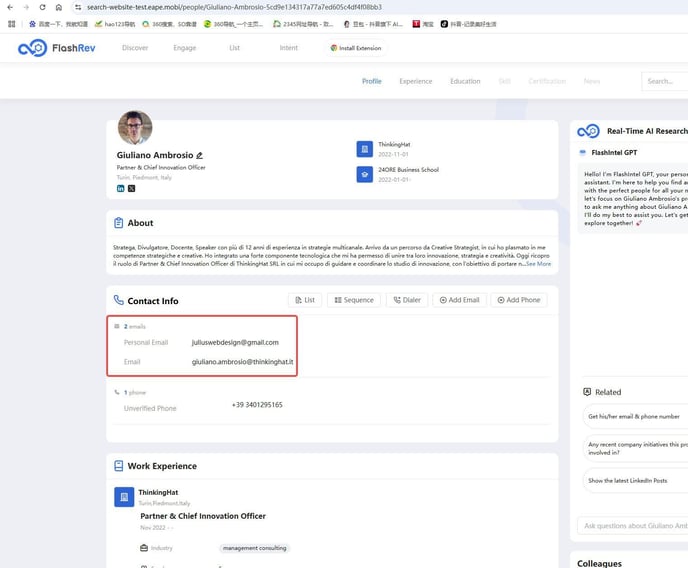
Task: Switch to the Skill tab
Action: (505, 82)
